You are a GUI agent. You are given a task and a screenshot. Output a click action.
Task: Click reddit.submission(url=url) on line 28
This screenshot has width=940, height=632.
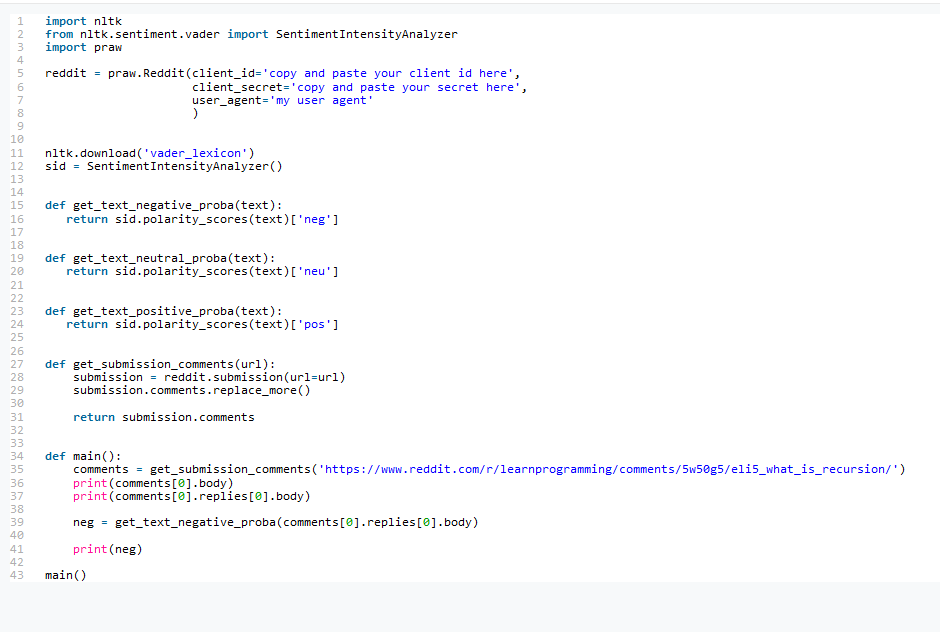coord(255,377)
